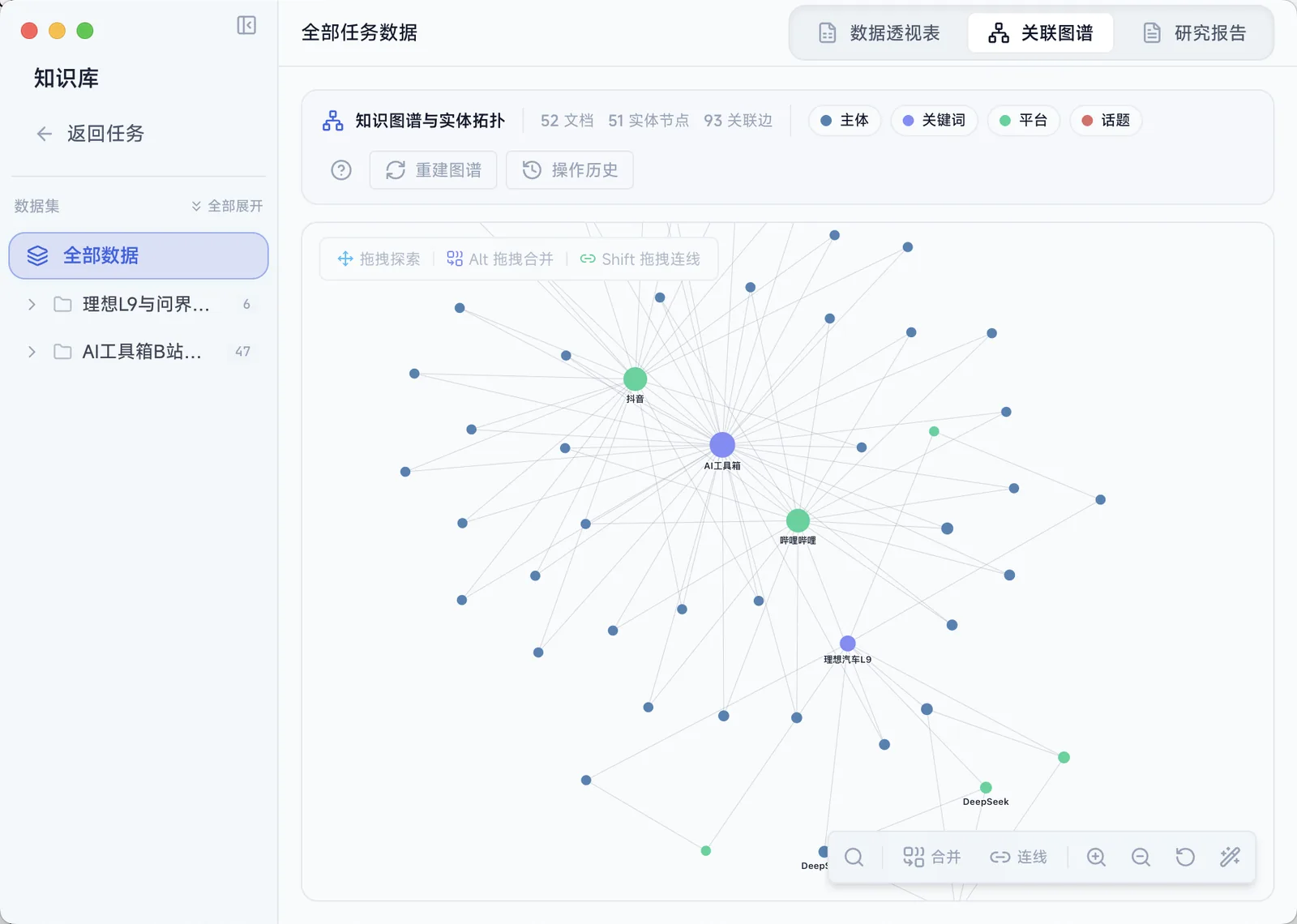Click the 重建图谱 button
The height and width of the screenshot is (924, 1297).
pyautogui.click(x=433, y=170)
